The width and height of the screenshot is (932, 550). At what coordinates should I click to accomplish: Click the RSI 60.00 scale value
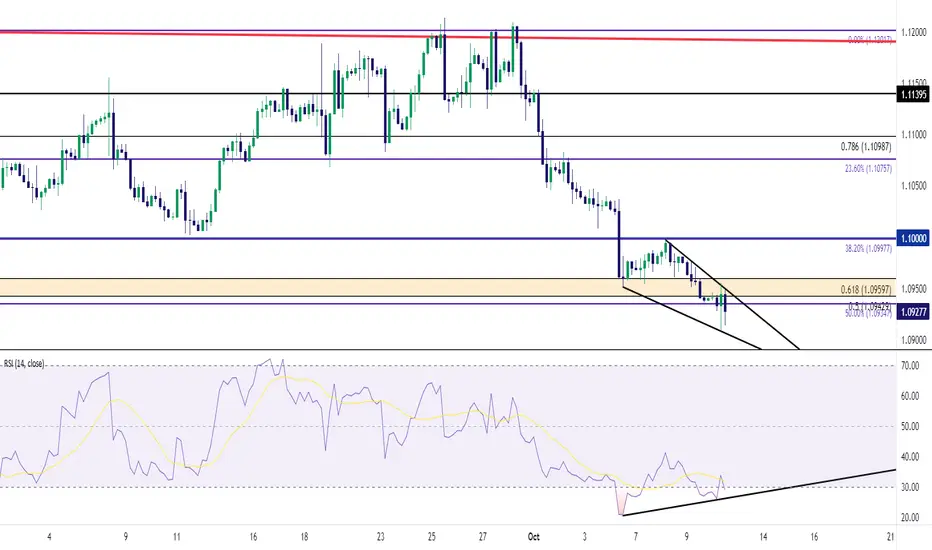pyautogui.click(x=910, y=396)
